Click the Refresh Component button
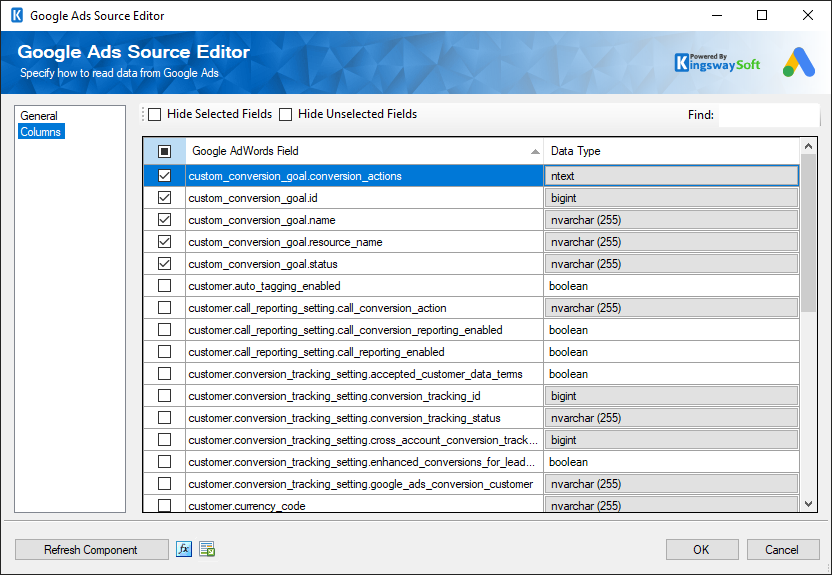 pos(91,550)
